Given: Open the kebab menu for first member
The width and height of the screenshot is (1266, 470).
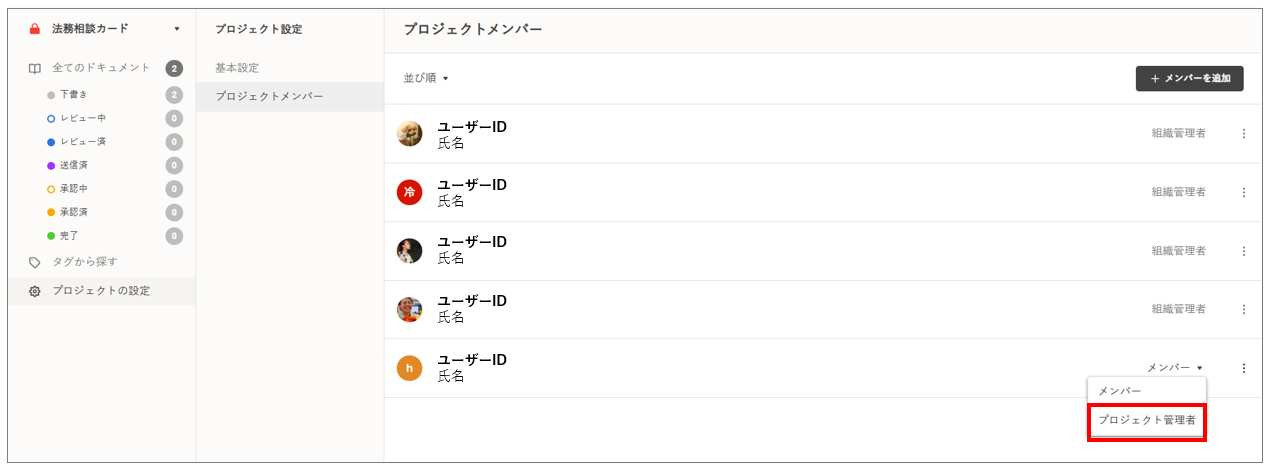Looking at the screenshot, I should [1244, 134].
